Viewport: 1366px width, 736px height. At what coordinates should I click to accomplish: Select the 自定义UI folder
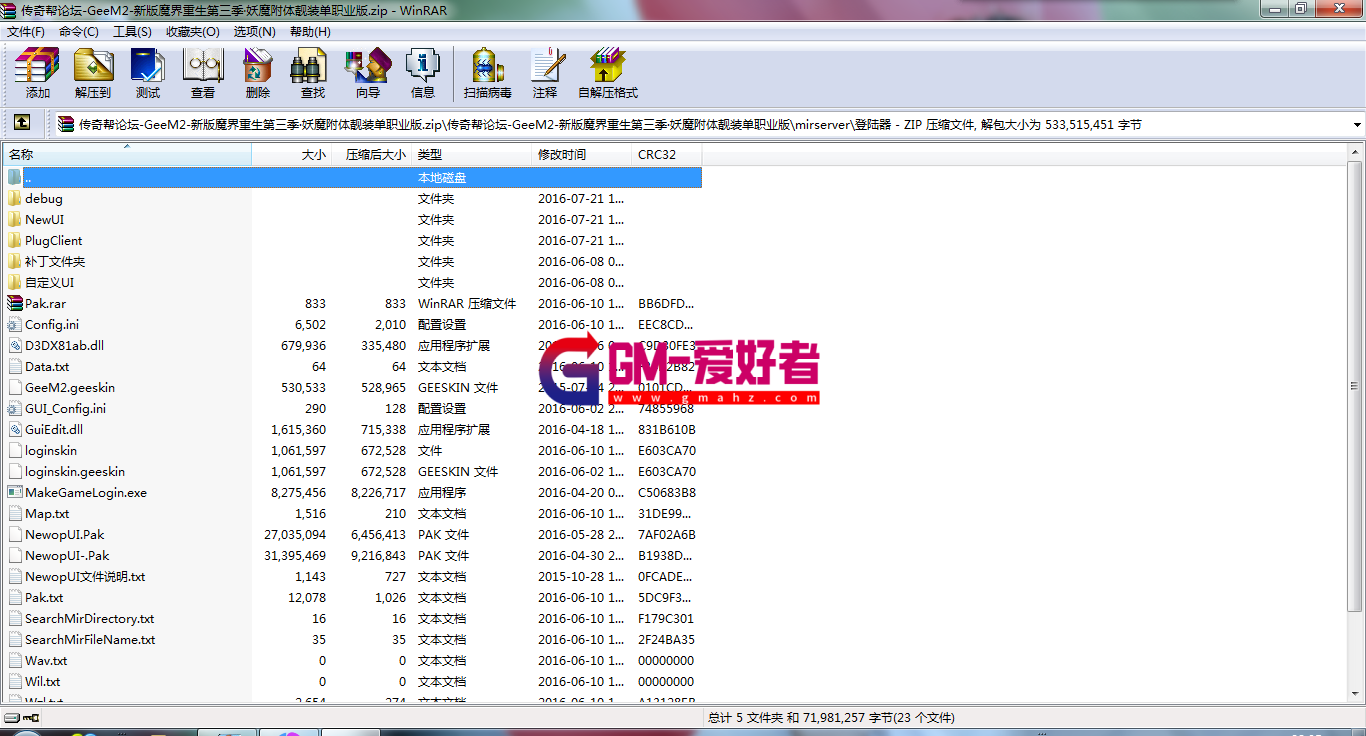49,282
